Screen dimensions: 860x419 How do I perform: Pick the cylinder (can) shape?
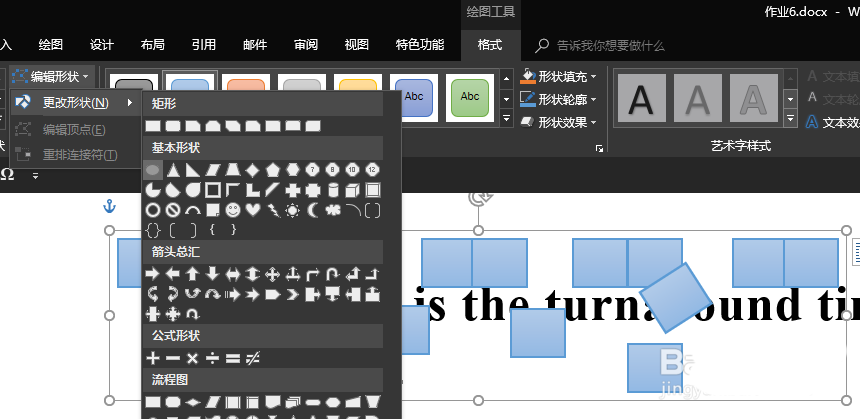[x=332, y=190]
